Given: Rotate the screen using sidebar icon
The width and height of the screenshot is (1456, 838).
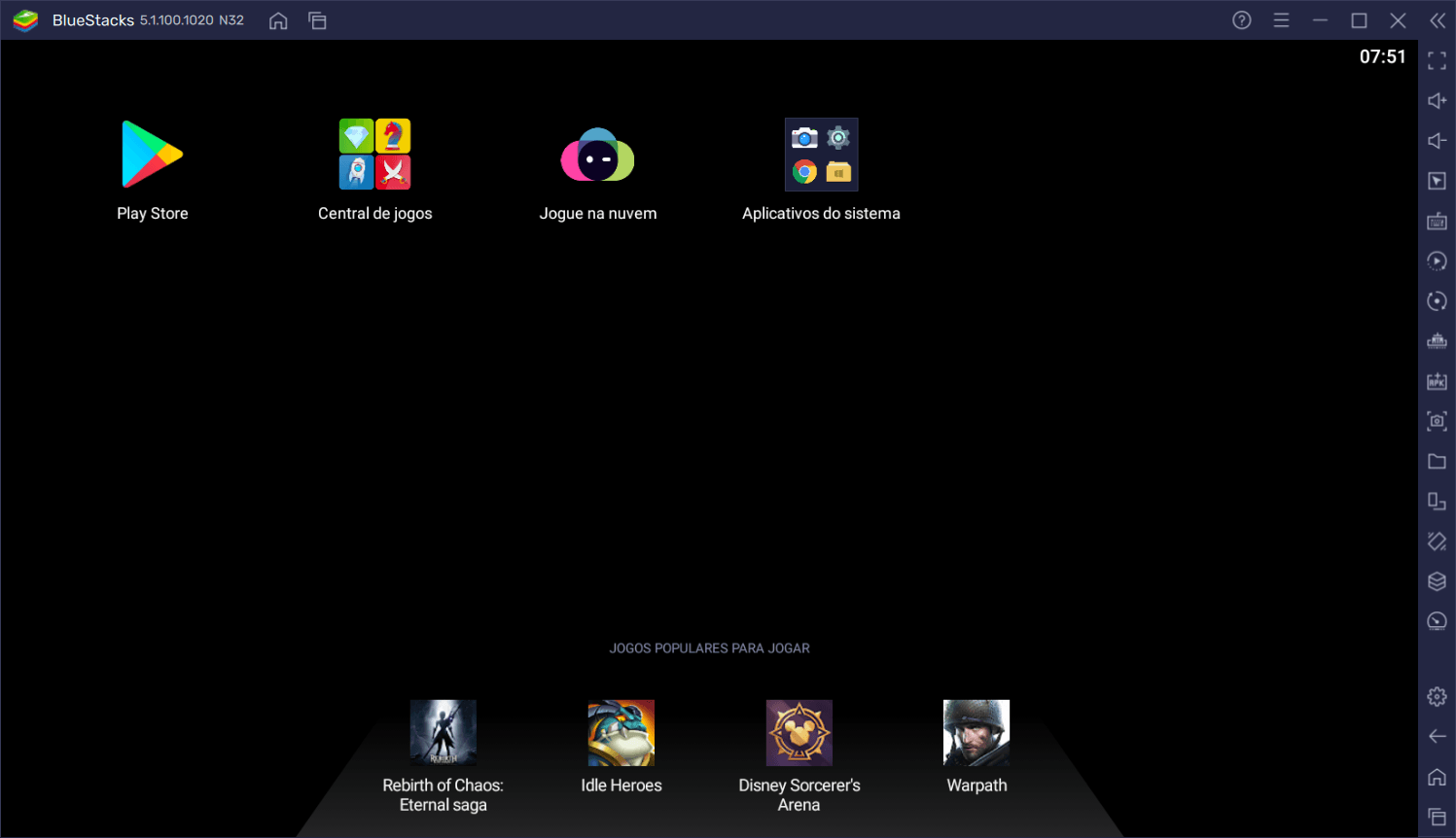Looking at the screenshot, I should pyautogui.click(x=1437, y=501).
